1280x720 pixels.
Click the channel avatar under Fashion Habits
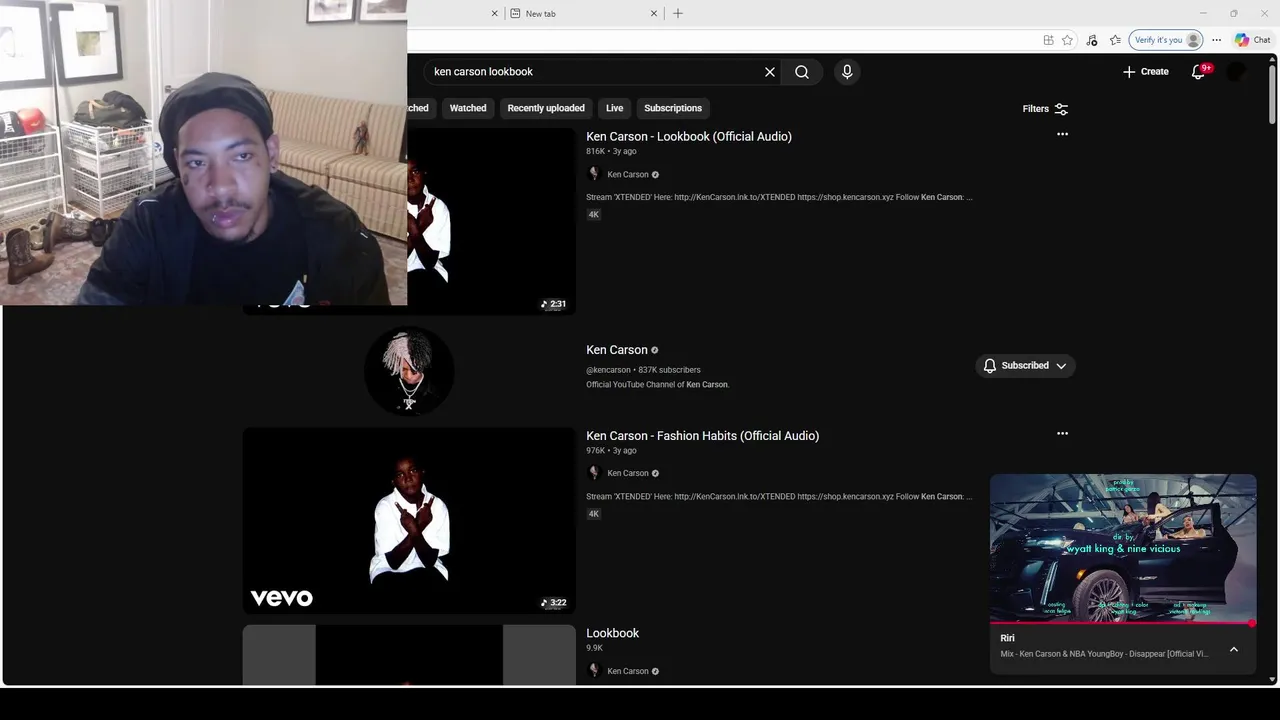click(593, 473)
